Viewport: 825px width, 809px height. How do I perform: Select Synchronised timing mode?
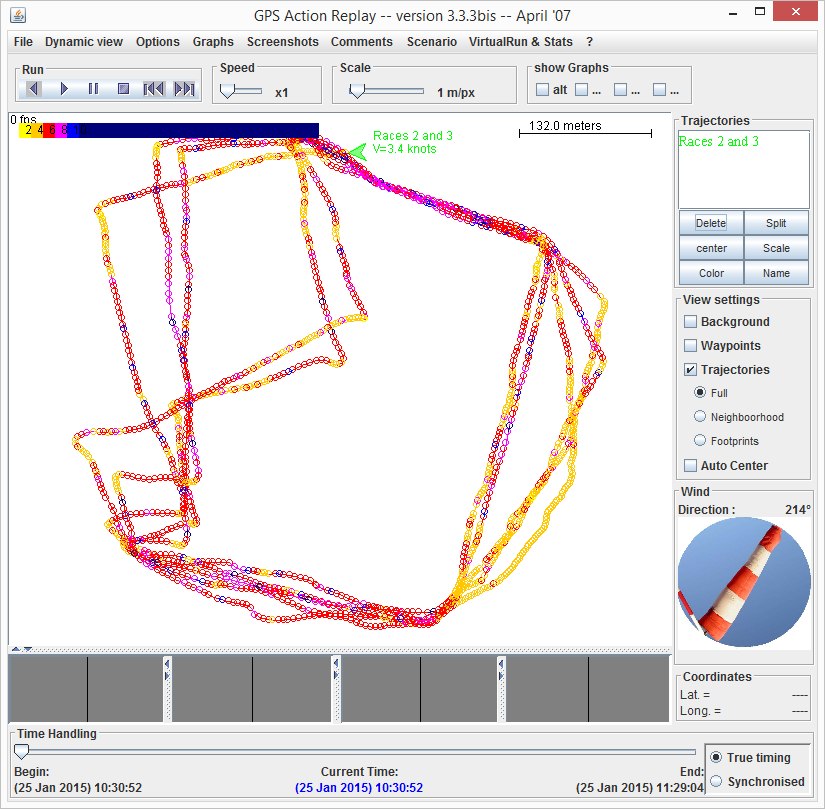click(716, 782)
